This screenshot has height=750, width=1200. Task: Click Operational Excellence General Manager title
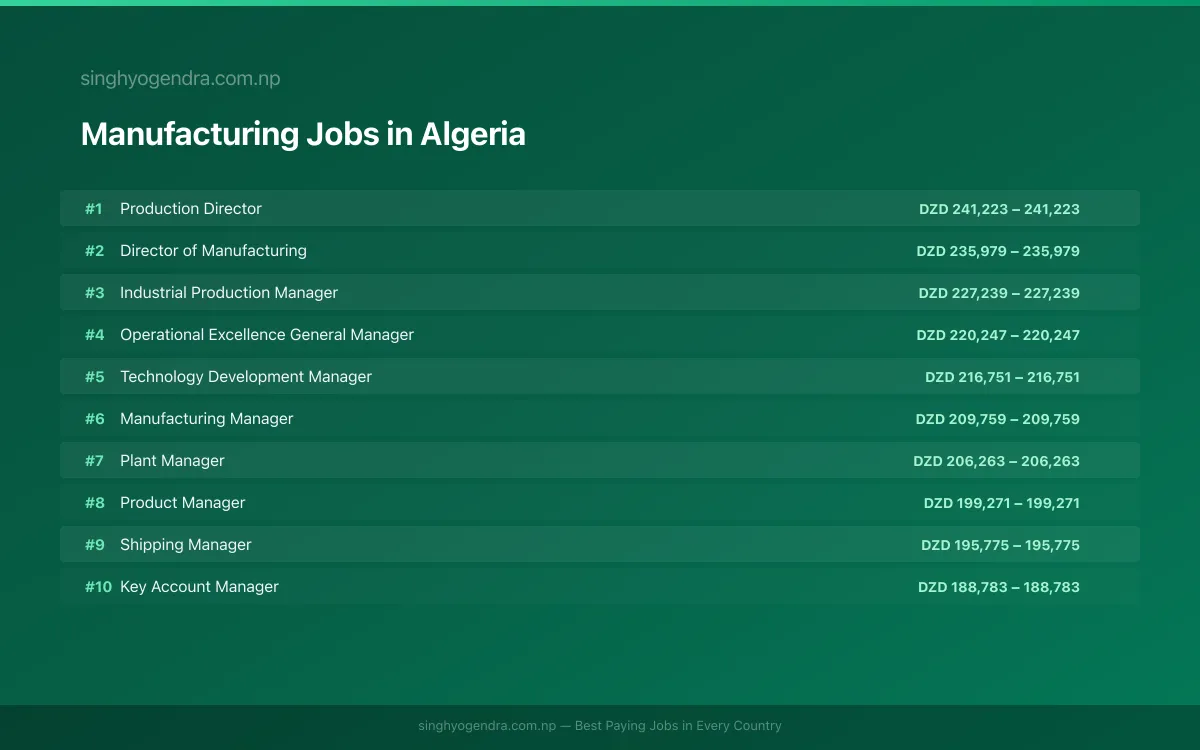(267, 335)
